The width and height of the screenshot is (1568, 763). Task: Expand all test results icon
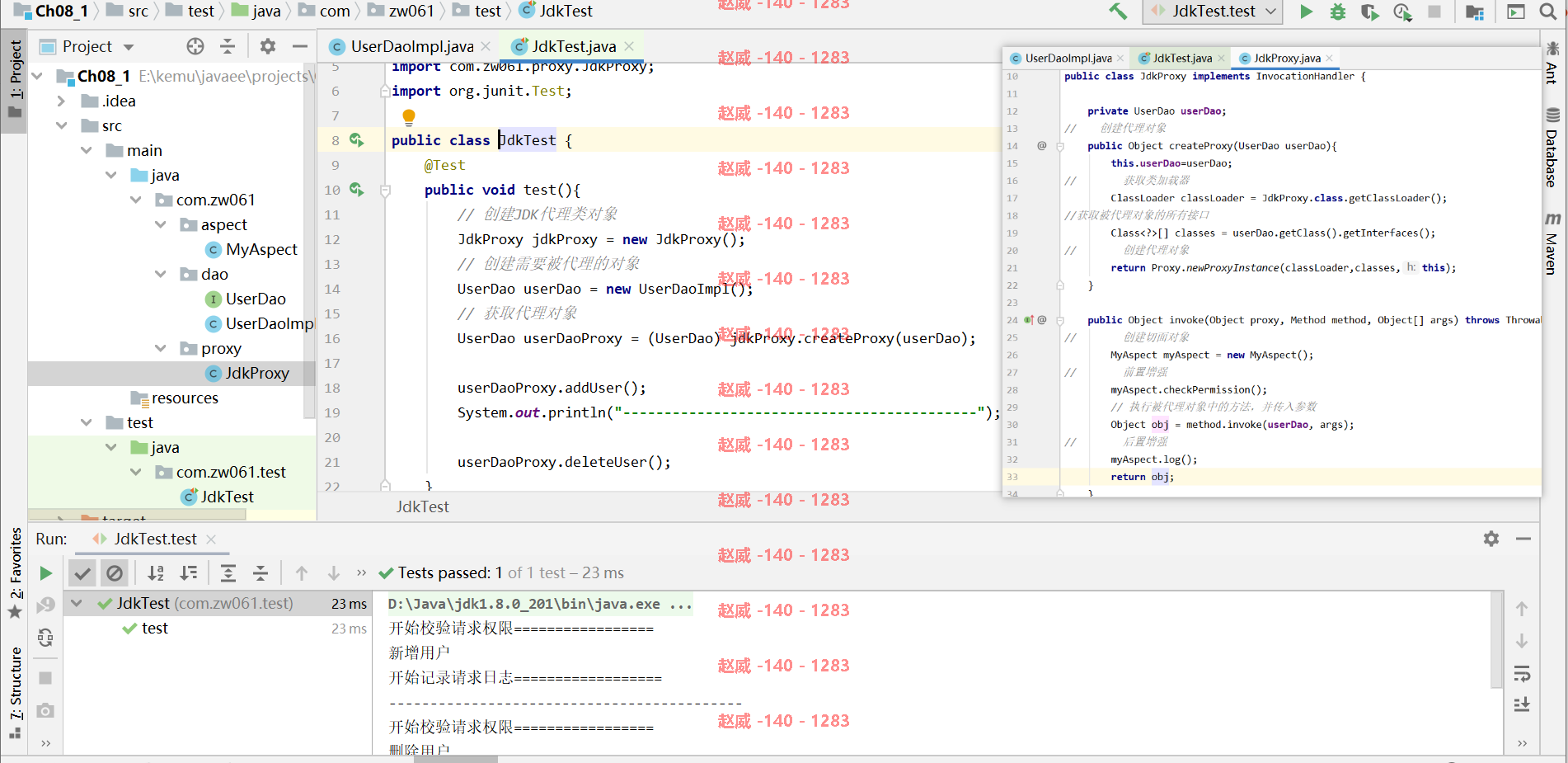point(228,572)
